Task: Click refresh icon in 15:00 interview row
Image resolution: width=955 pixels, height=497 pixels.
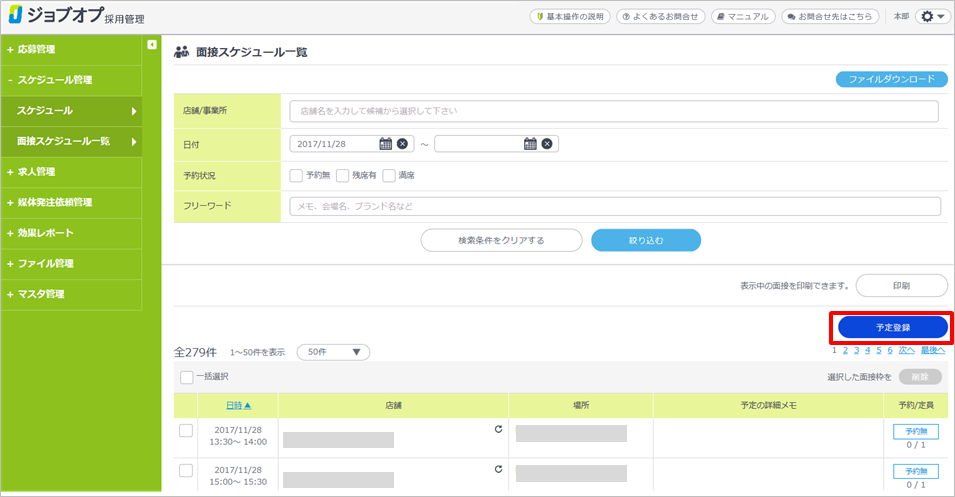Action: tap(498, 469)
